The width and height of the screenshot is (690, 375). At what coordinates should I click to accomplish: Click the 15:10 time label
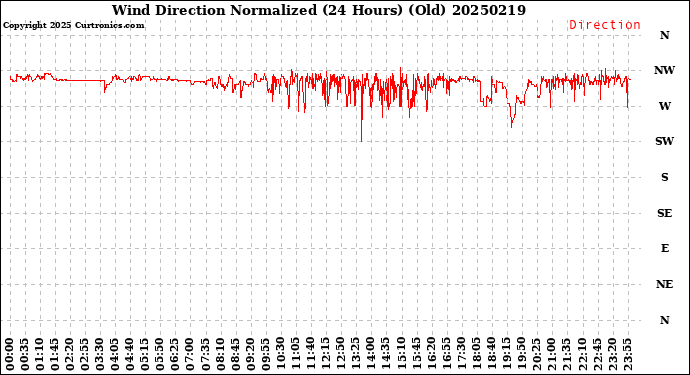click(401, 355)
